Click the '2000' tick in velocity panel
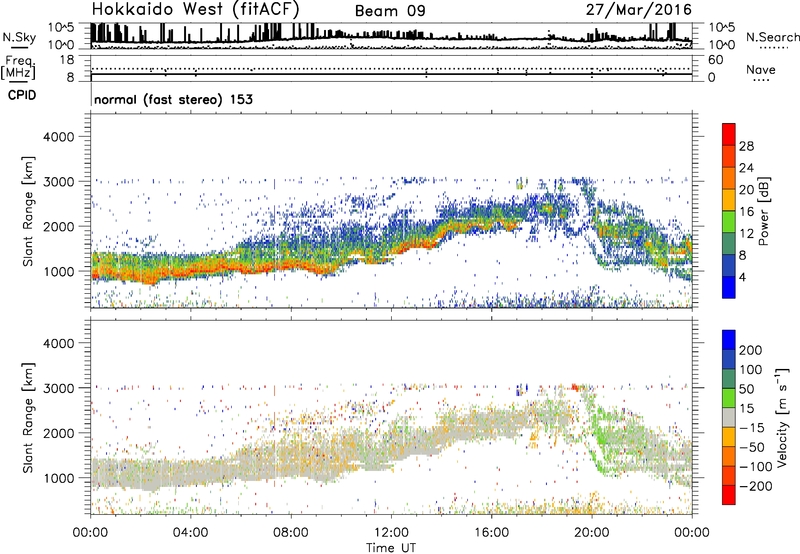 coord(59,433)
